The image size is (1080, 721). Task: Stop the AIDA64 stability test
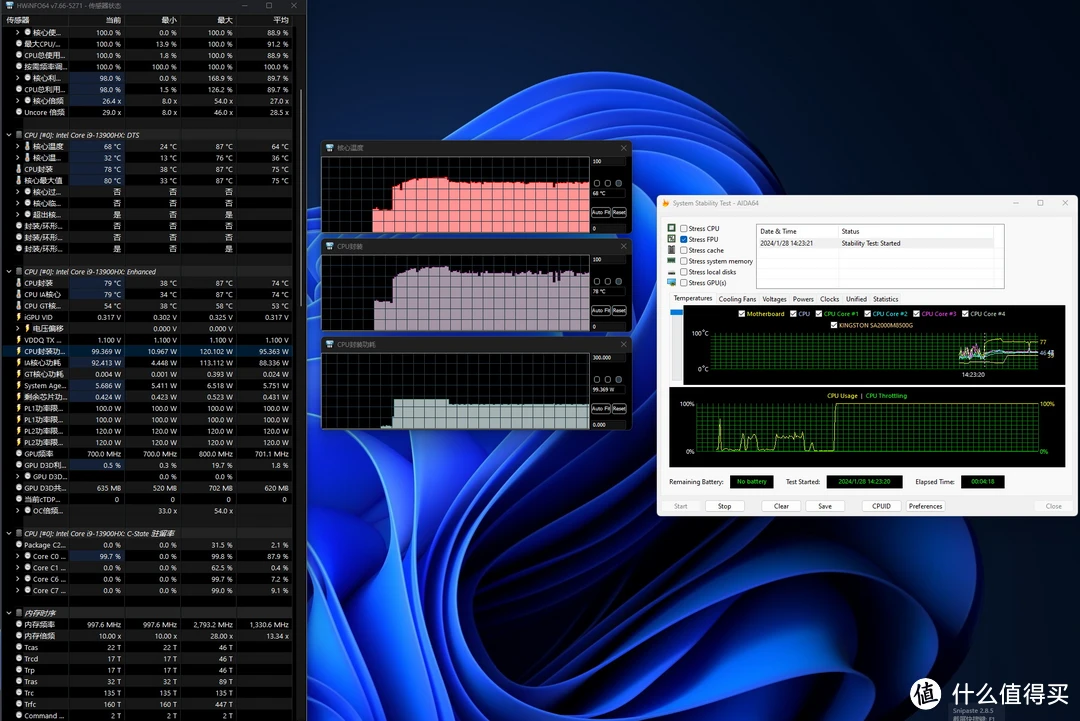click(724, 506)
